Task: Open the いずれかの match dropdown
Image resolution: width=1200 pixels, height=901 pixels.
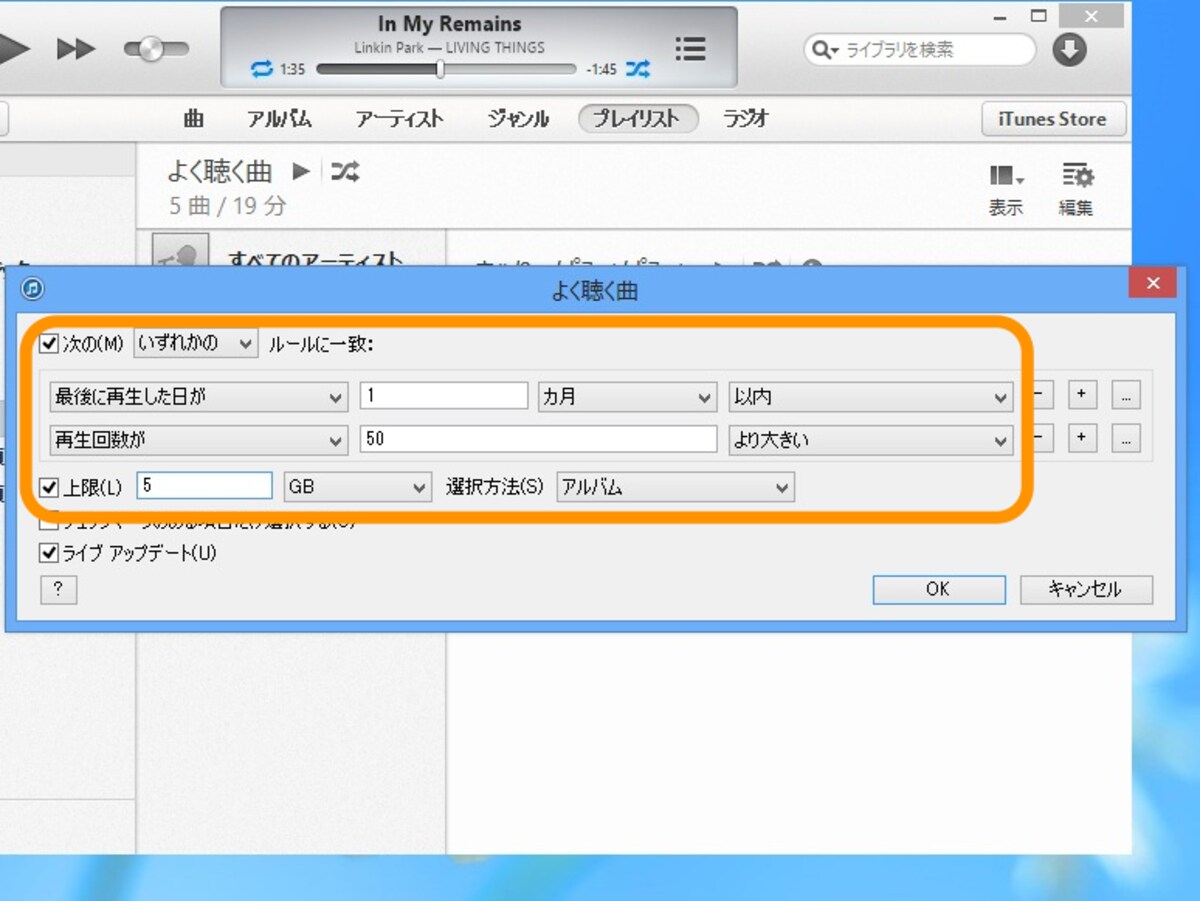Action: 196,344
